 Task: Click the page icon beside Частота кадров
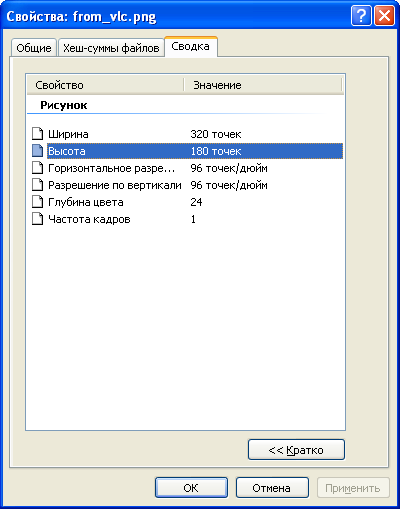pos(37,219)
